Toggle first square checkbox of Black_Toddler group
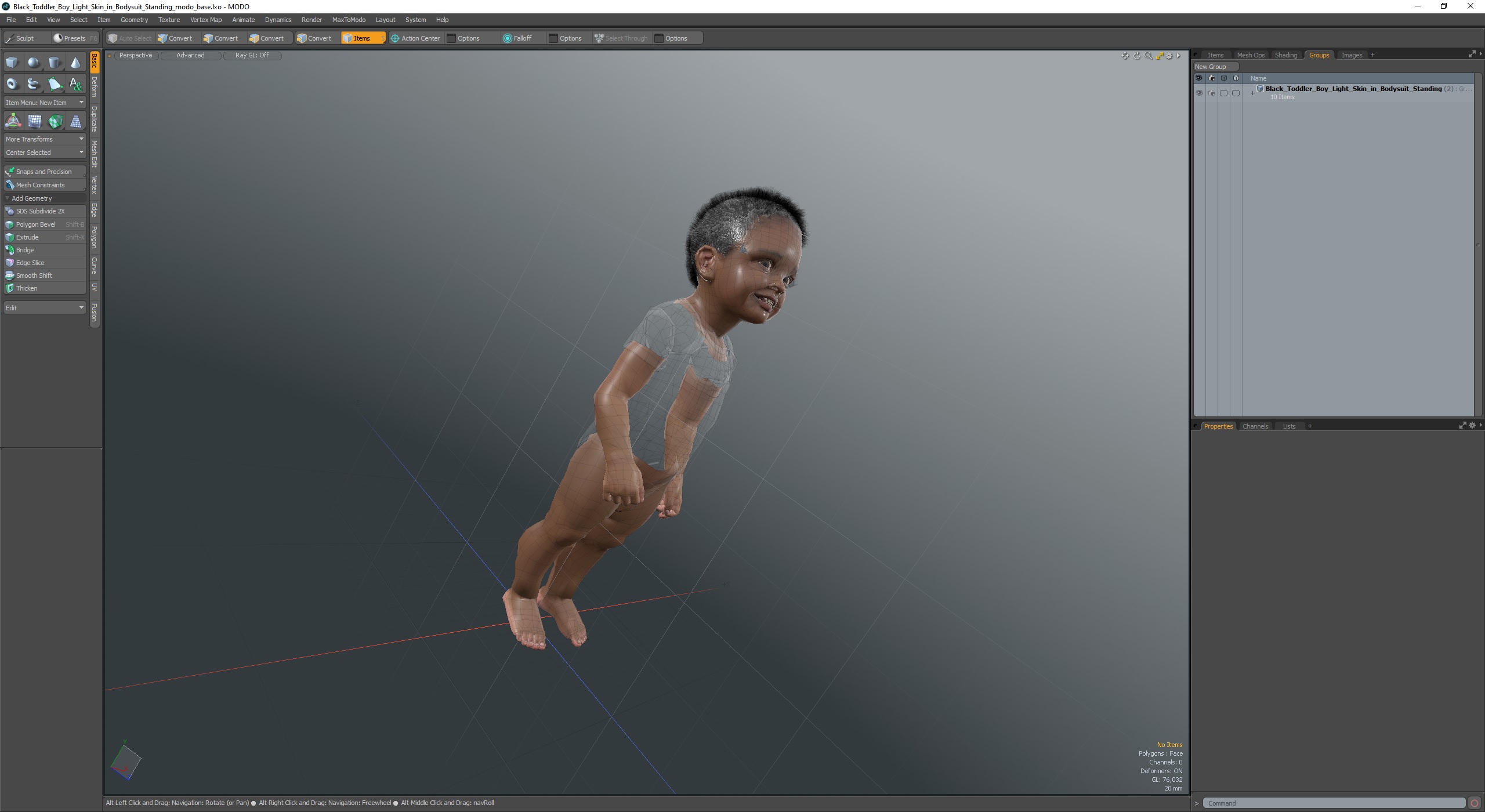This screenshot has height=812, width=1485. [x=1223, y=93]
